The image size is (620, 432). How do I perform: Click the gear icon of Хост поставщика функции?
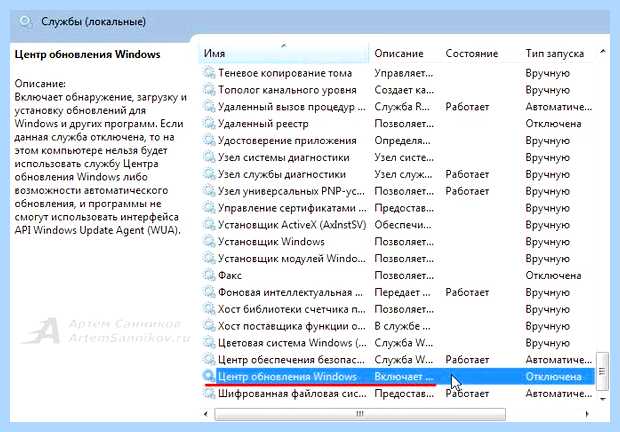point(208,326)
